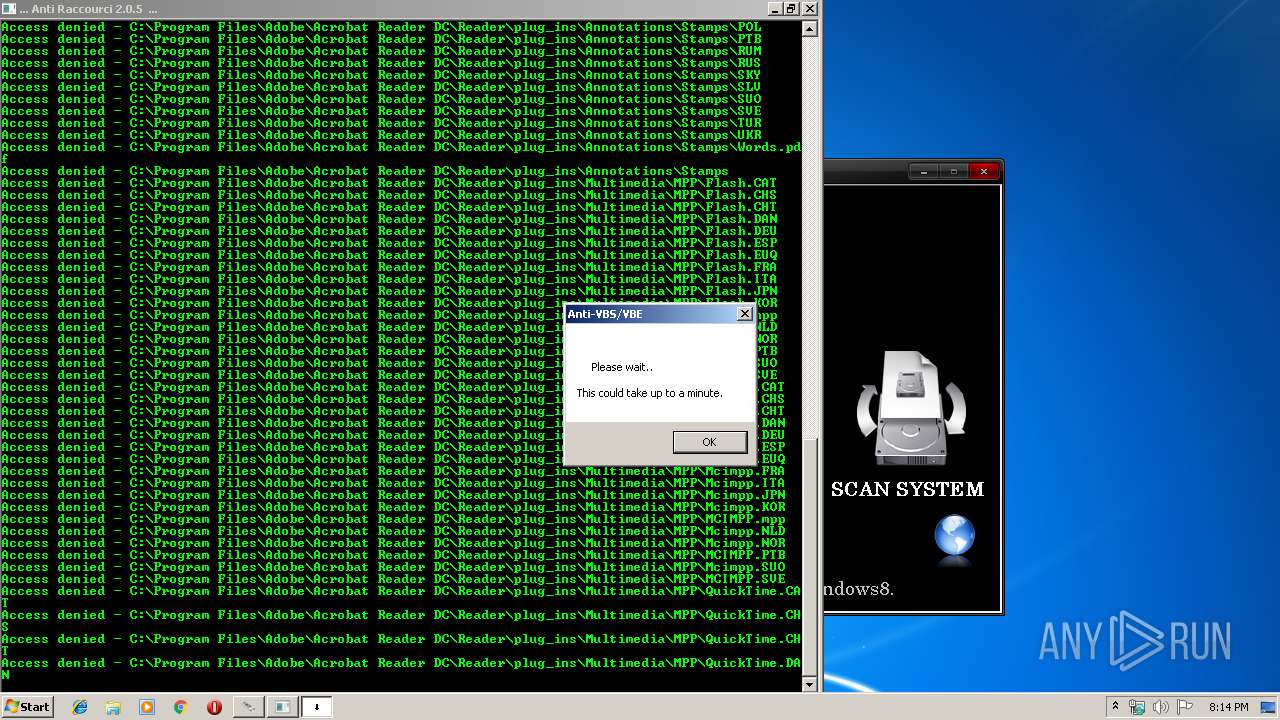This screenshot has width=1280, height=720.
Task: Open the Start menu
Action: click(27, 707)
